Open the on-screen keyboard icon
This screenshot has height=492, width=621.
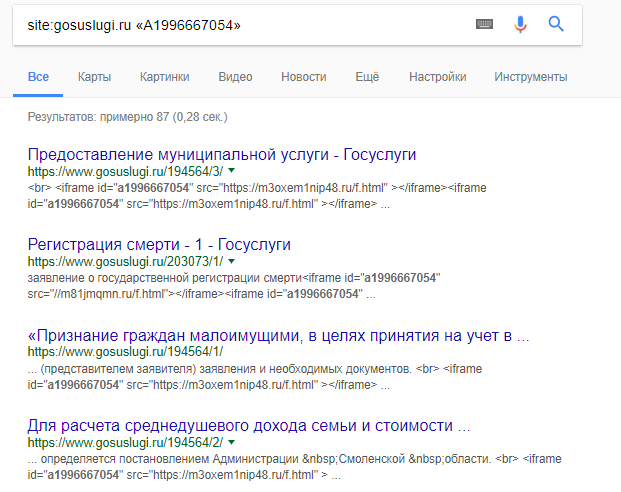(485, 24)
